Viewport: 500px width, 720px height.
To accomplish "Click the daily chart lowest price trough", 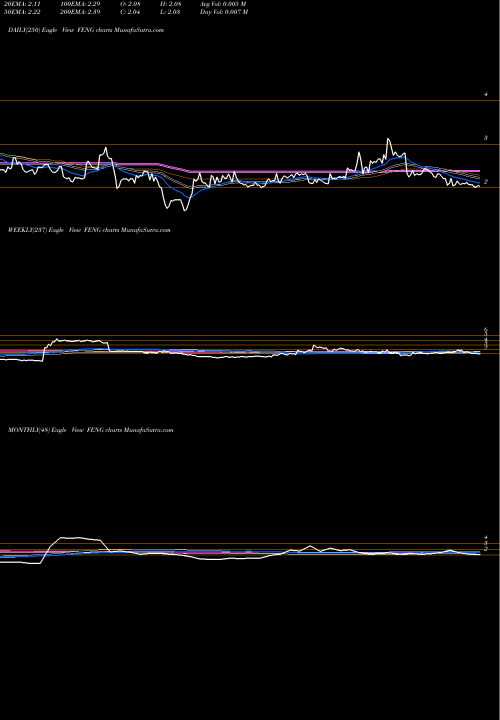I will coord(185,210).
